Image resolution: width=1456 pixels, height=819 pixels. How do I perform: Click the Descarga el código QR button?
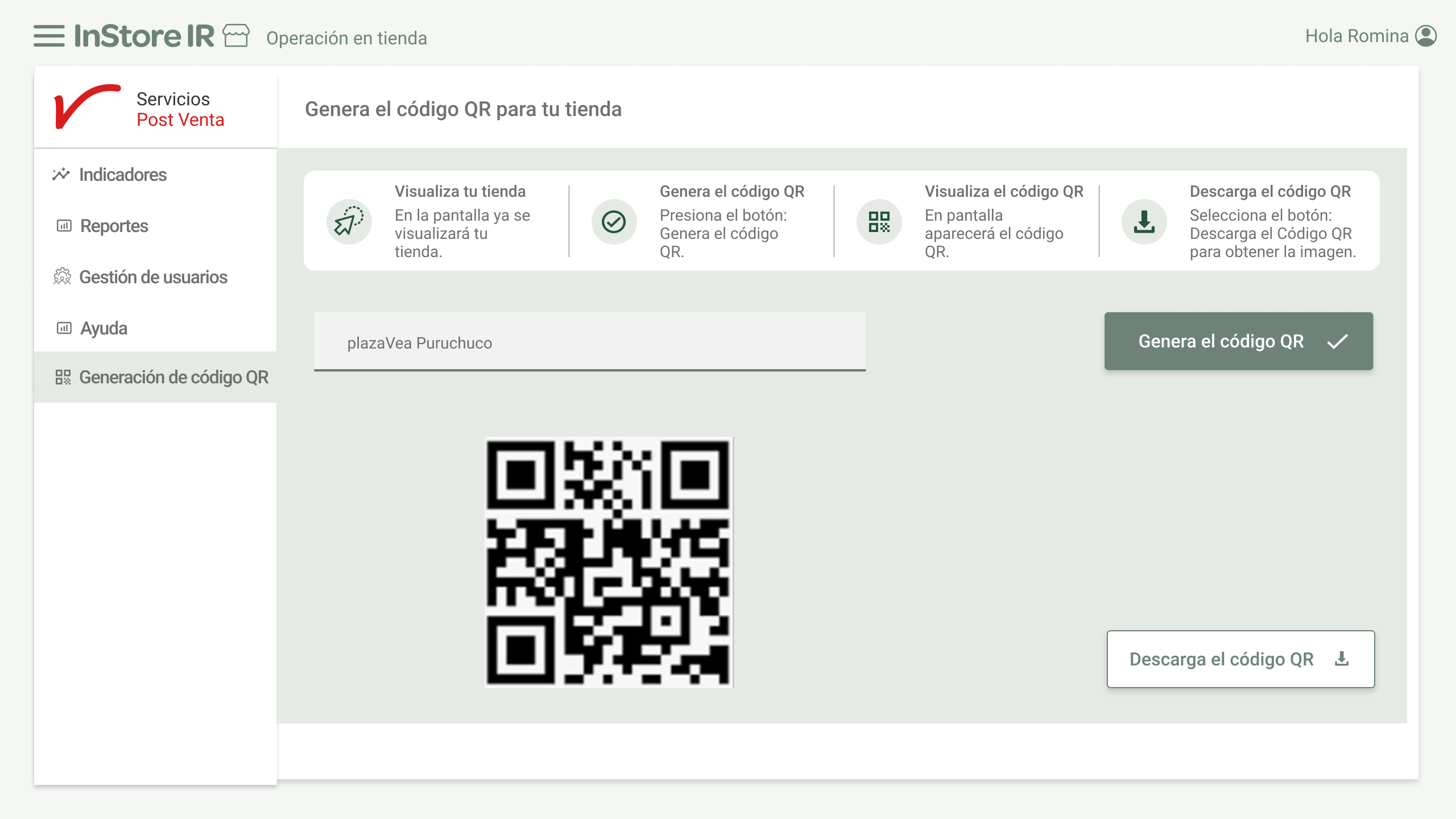click(1240, 659)
